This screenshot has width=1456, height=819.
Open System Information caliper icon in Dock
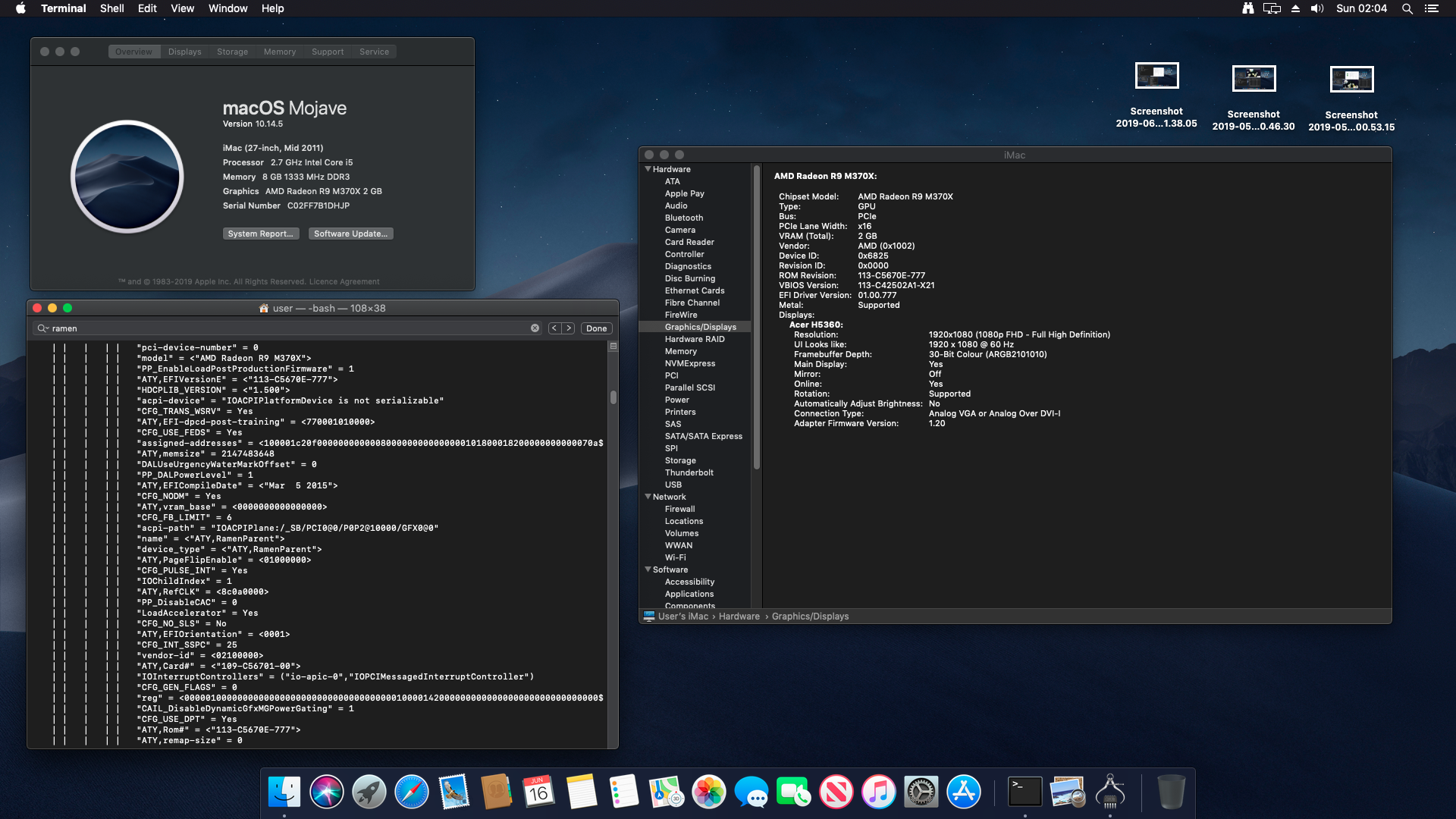pos(1110,792)
